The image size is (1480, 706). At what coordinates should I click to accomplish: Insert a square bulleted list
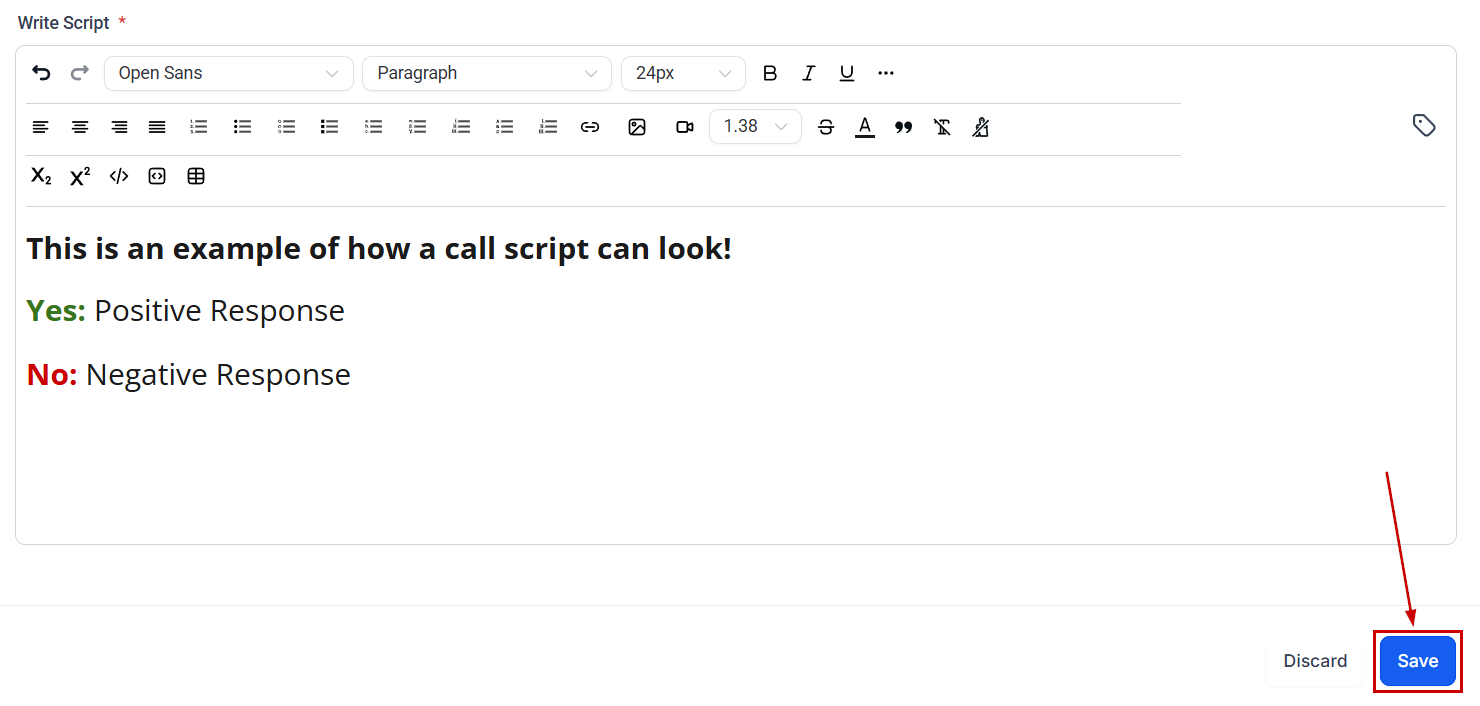click(x=329, y=127)
